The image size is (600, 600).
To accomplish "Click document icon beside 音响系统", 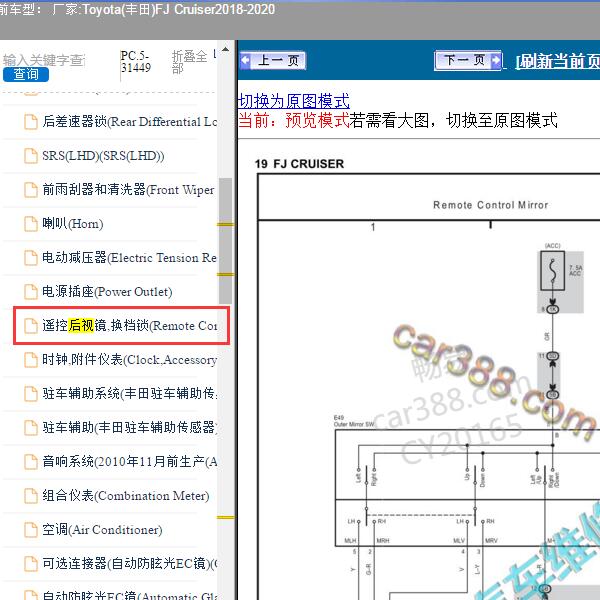I will (31, 462).
